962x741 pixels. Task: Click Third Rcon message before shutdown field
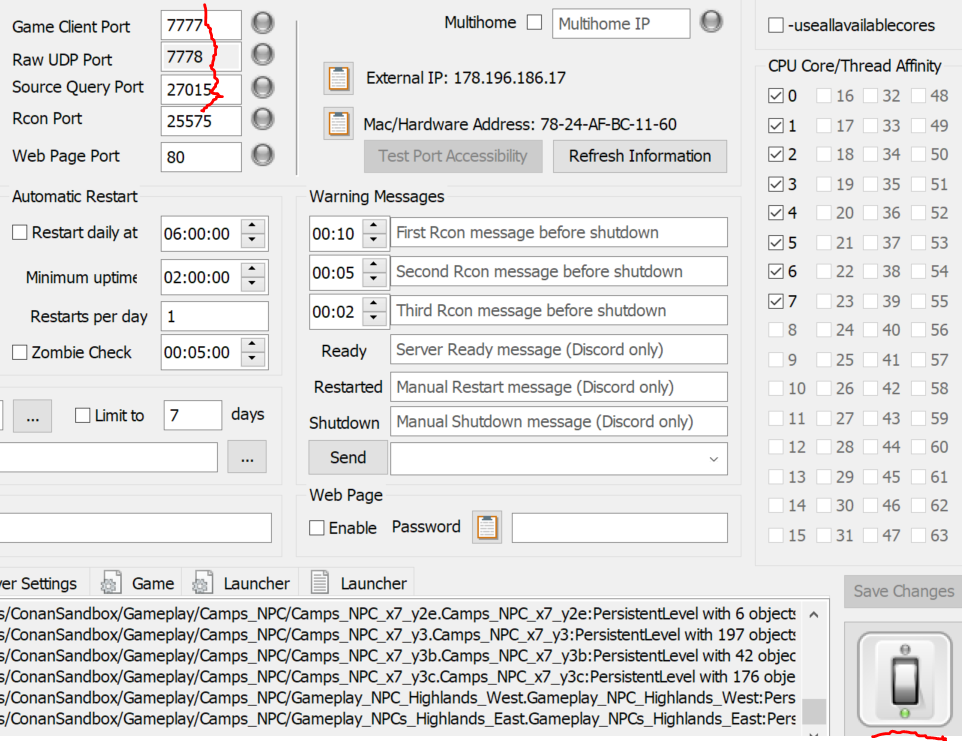pos(559,310)
